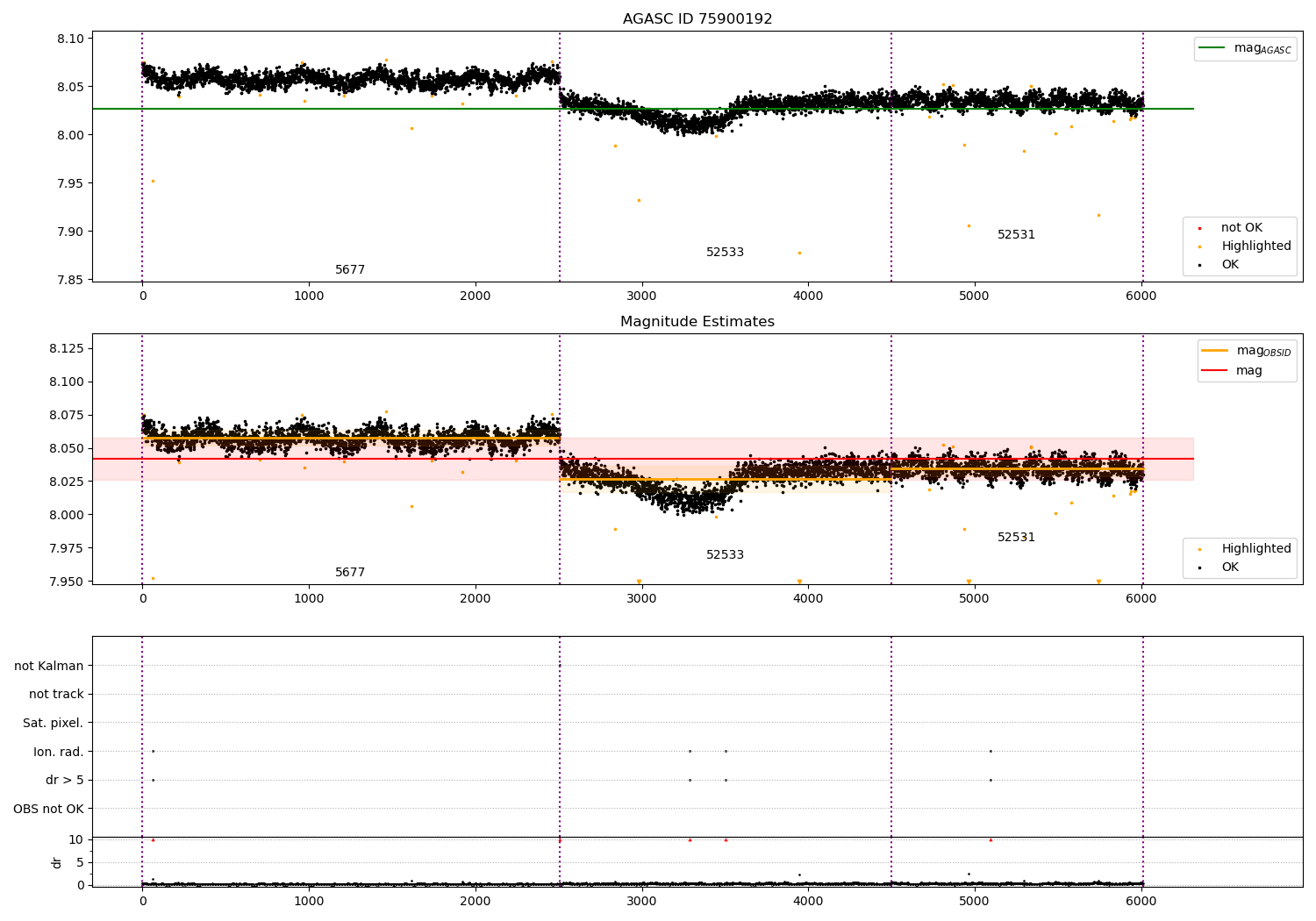Click obsid label 5677 in AGASC ID plot

(350, 270)
